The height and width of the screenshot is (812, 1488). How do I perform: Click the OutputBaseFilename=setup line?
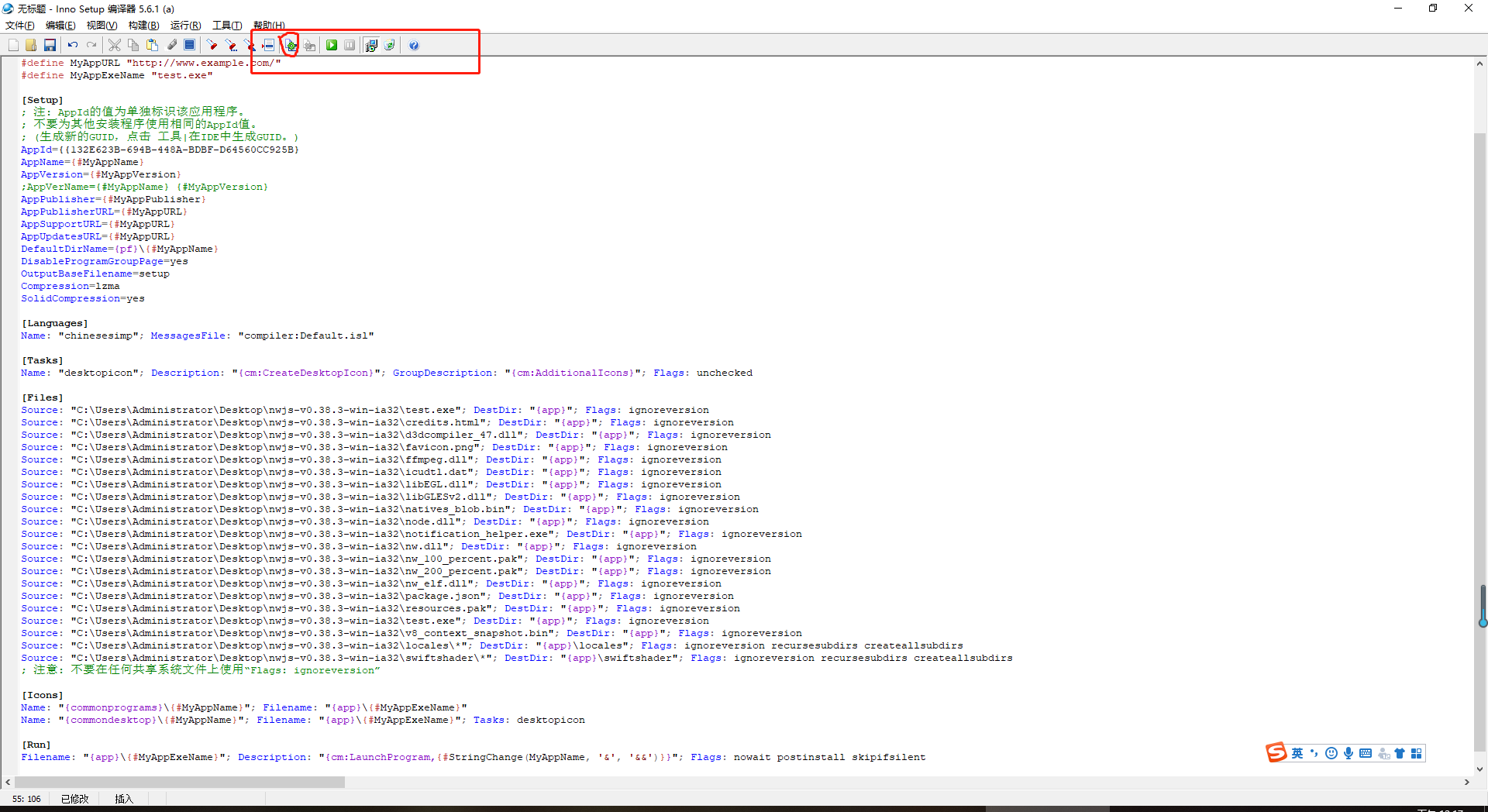pos(95,274)
